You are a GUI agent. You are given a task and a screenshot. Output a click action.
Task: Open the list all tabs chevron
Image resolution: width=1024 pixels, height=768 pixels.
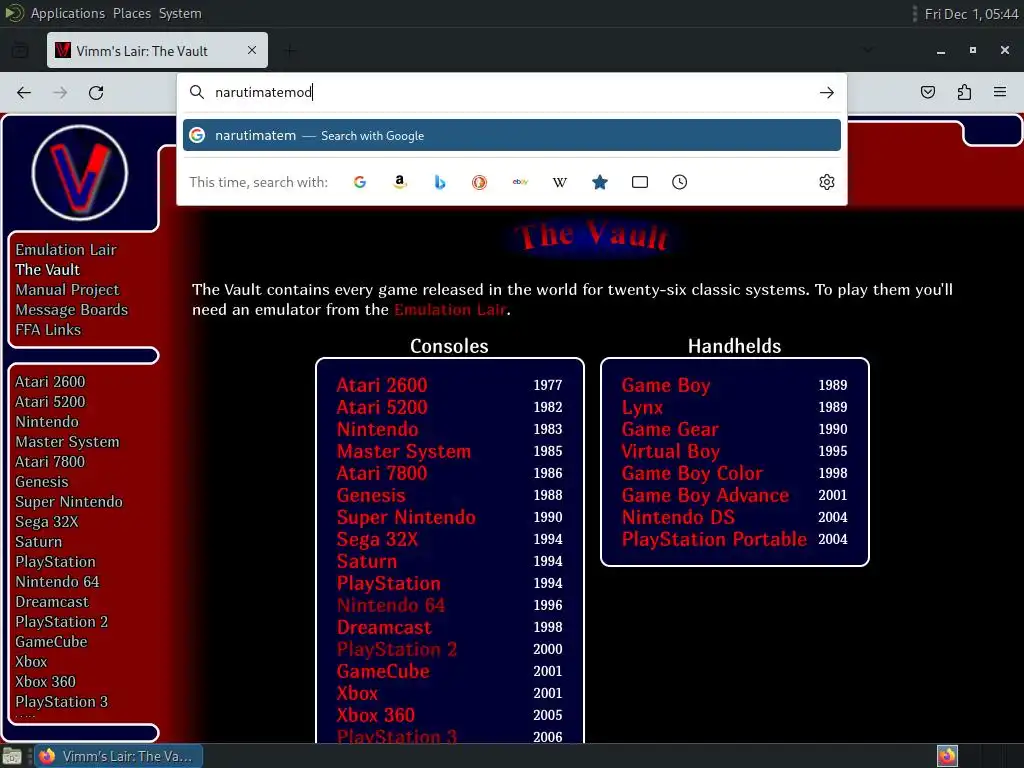point(868,50)
